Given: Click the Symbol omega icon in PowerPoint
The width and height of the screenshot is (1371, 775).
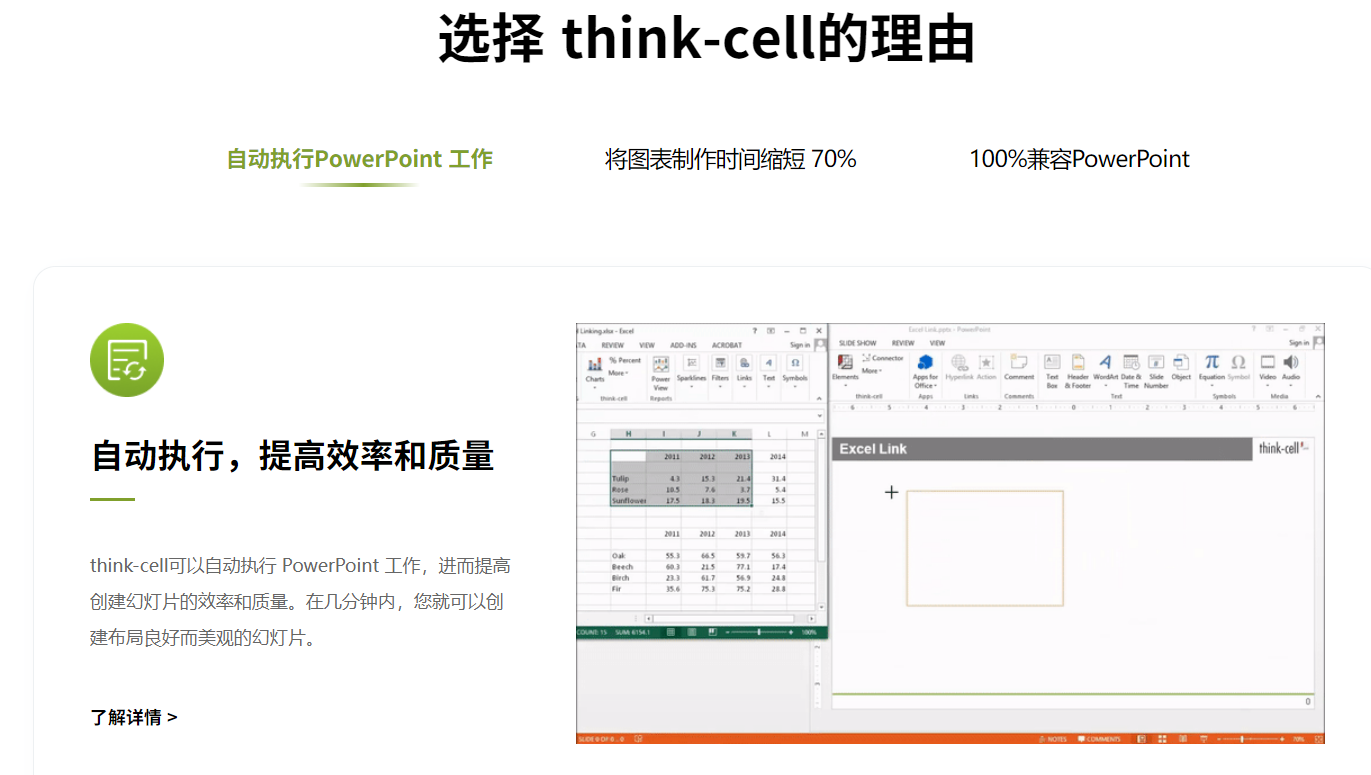Looking at the screenshot, I should (x=1238, y=362).
